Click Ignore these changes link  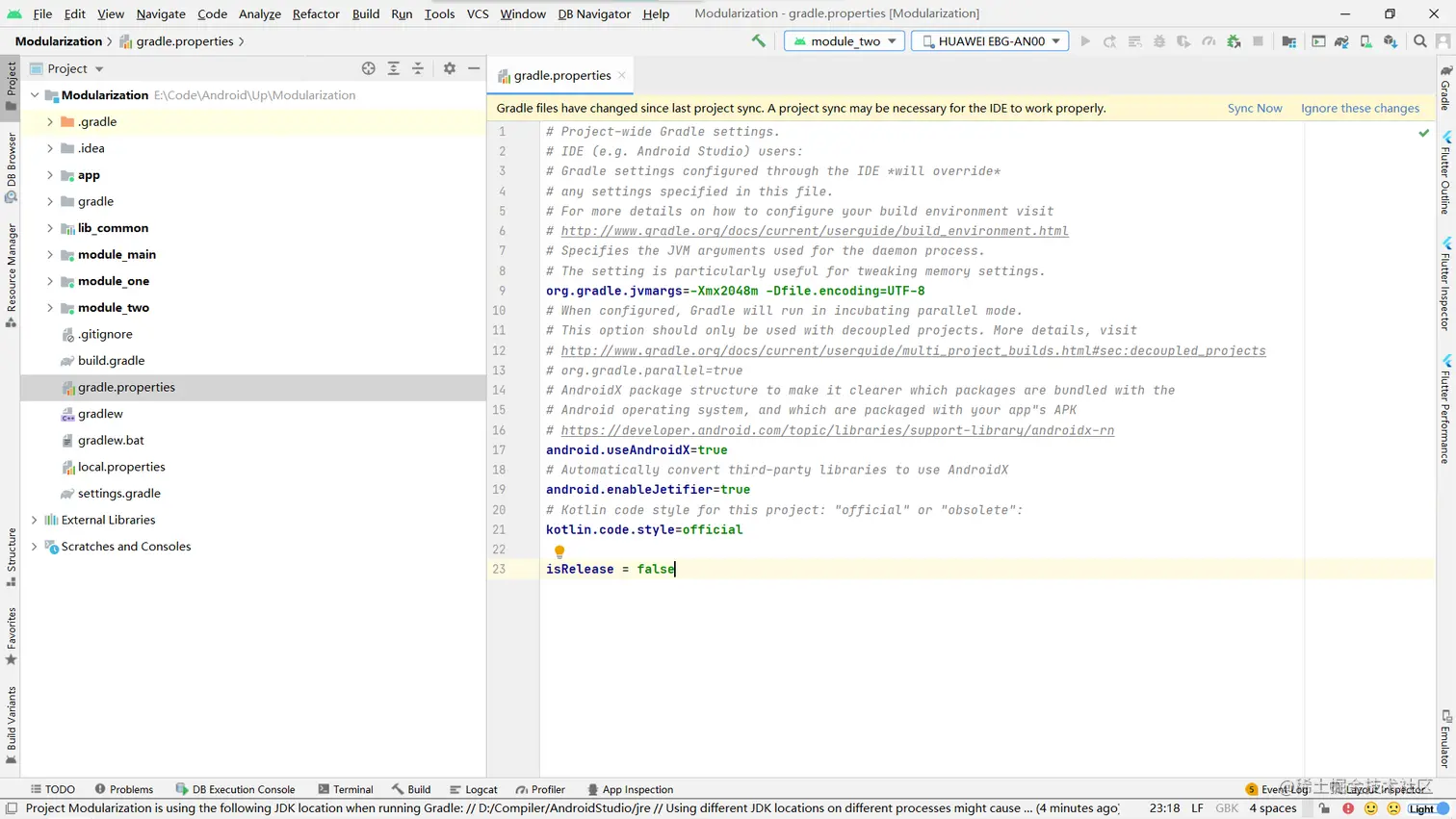[1360, 108]
